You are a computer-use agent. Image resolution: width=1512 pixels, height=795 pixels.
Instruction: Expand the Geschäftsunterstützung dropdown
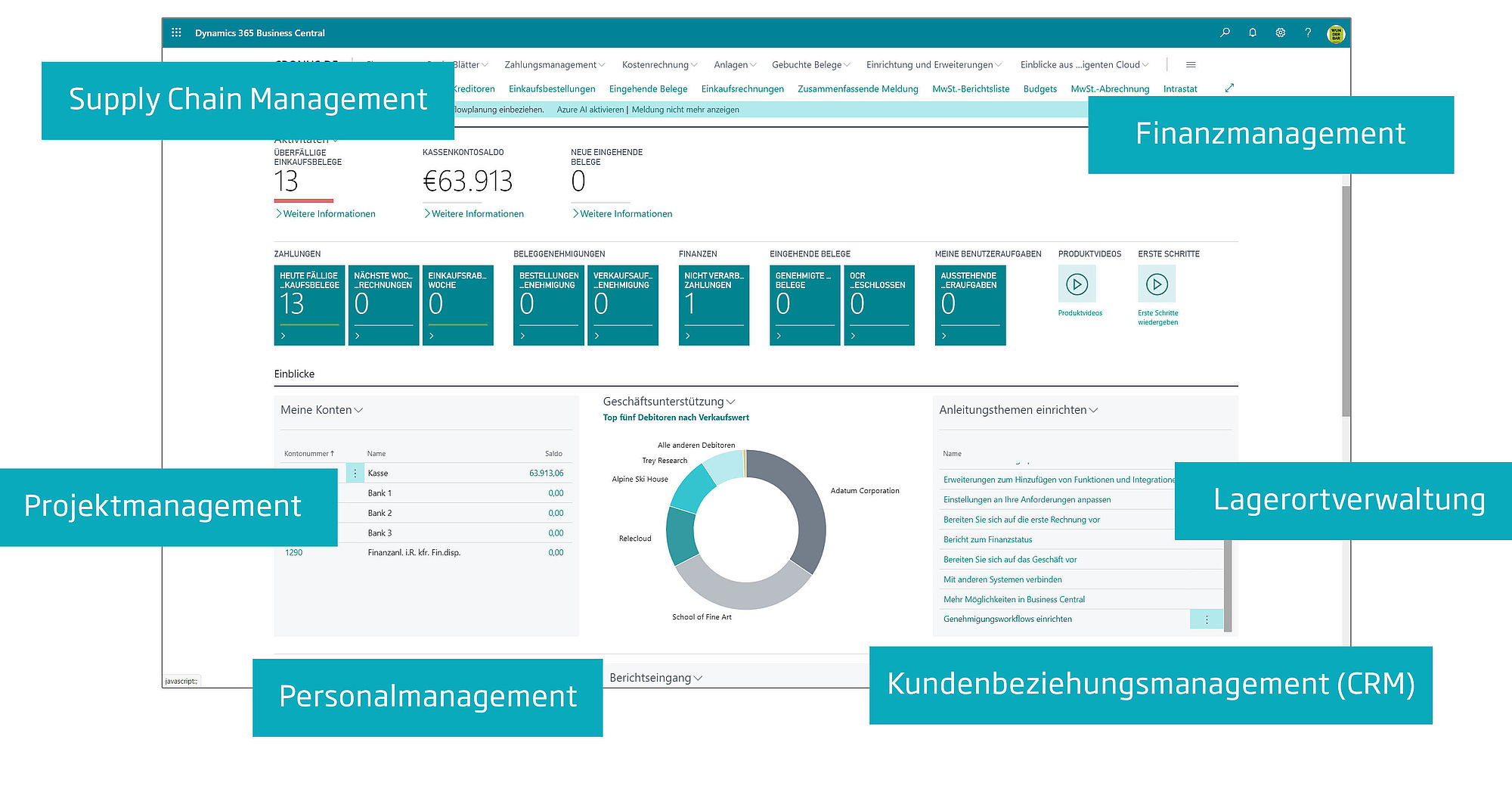[729, 402]
